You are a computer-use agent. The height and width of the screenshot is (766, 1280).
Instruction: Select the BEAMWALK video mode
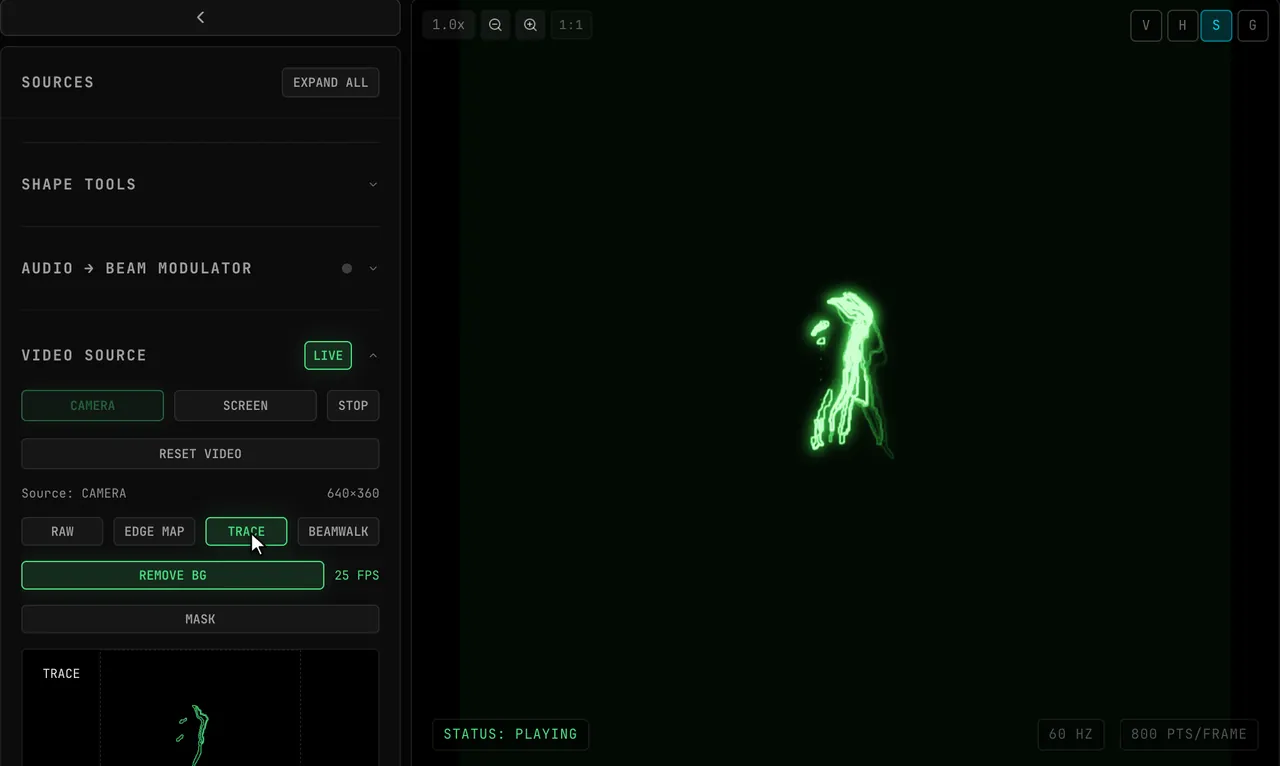[x=338, y=531]
